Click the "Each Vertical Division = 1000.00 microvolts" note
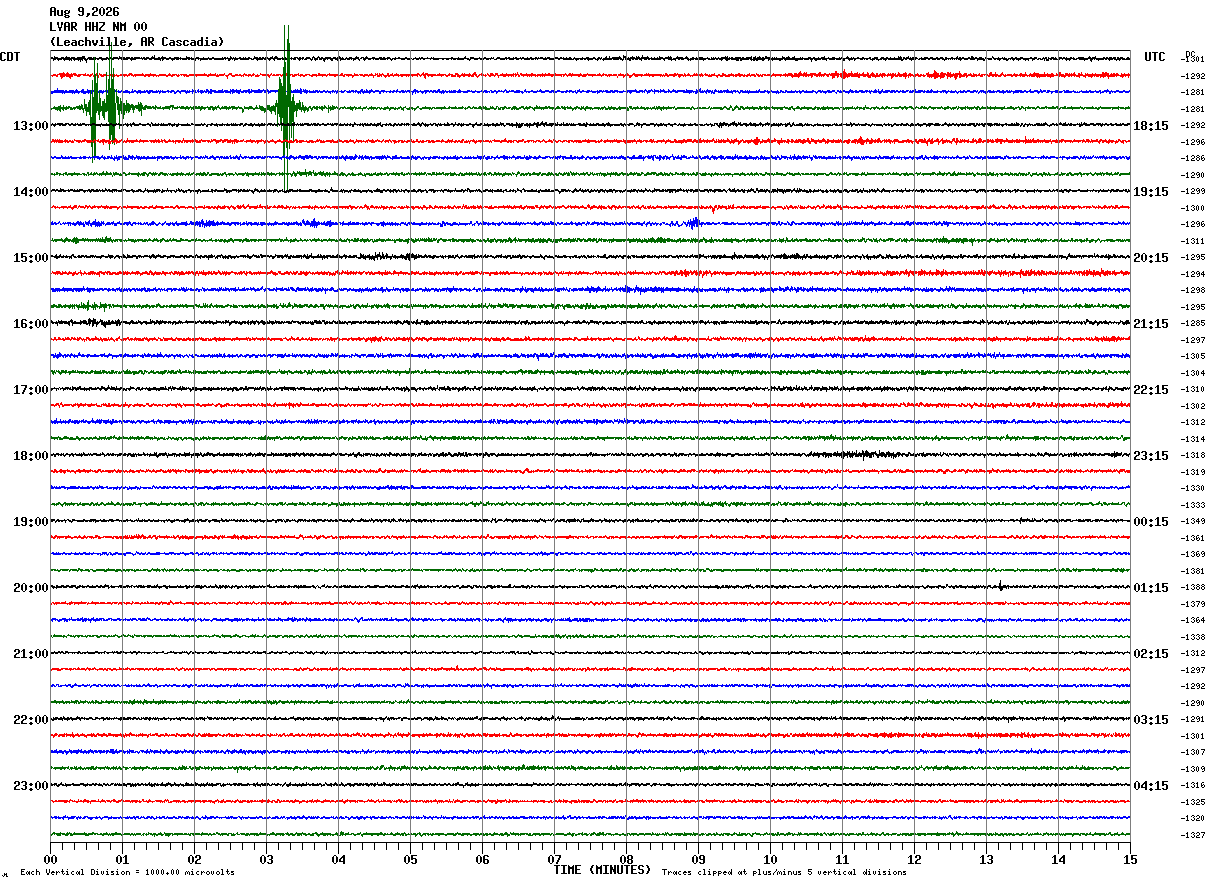This screenshot has width=1210, height=886. (127, 873)
